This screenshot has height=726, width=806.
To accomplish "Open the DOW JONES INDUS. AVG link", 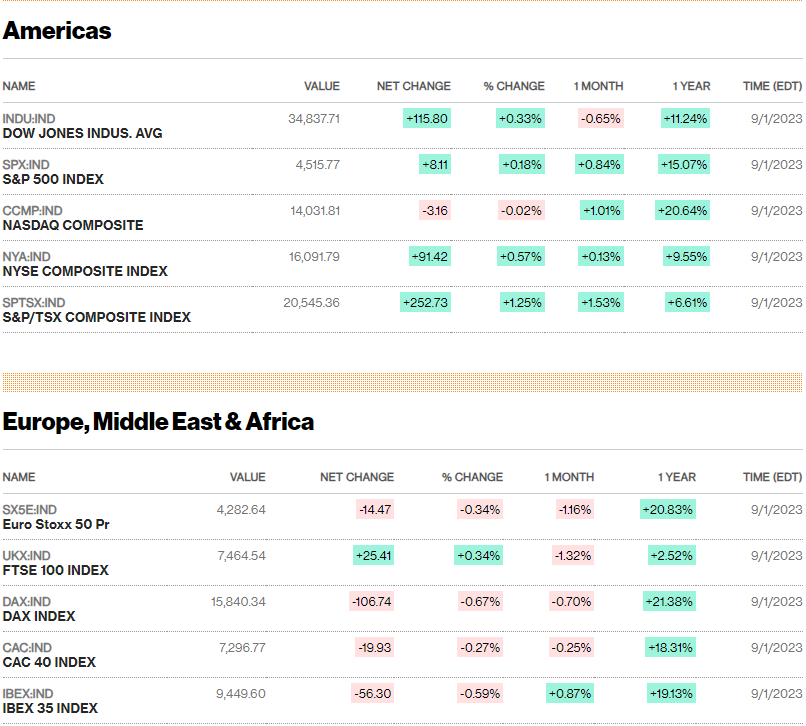I will 82,134.
